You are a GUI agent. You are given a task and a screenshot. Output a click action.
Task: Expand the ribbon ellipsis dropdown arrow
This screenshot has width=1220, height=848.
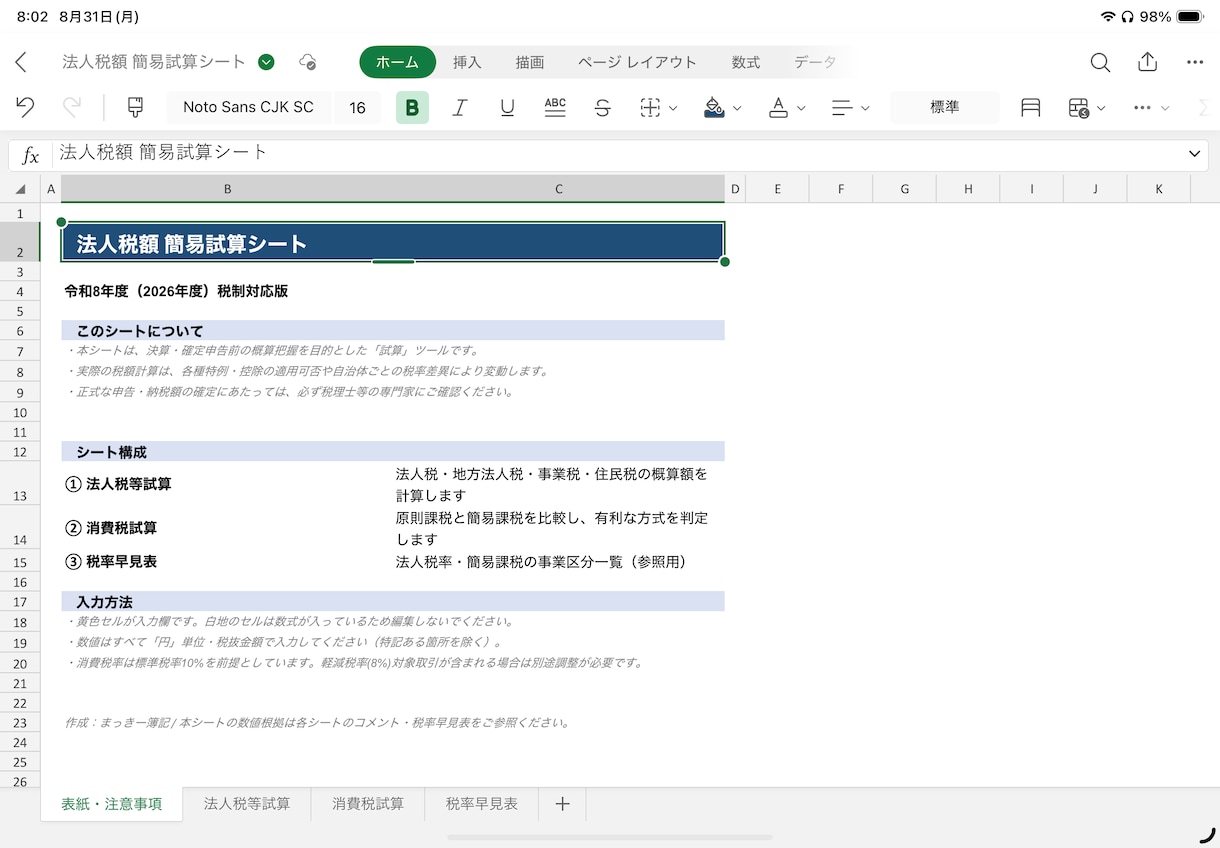1165,108
